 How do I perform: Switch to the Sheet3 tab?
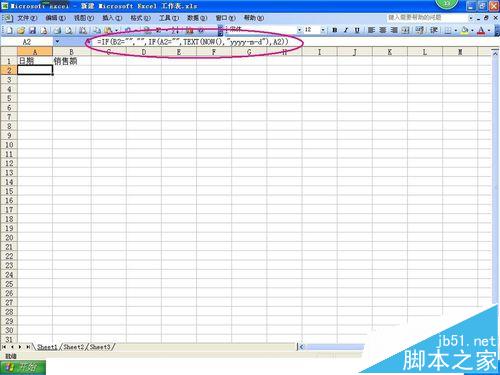click(x=100, y=347)
